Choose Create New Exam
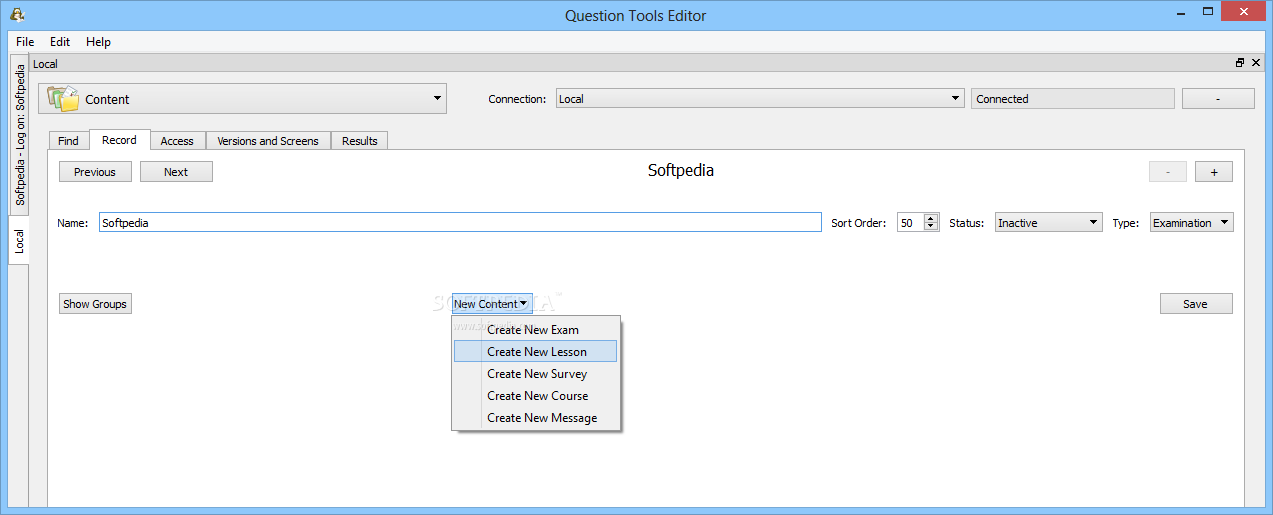This screenshot has height=515, width=1273. (x=535, y=330)
